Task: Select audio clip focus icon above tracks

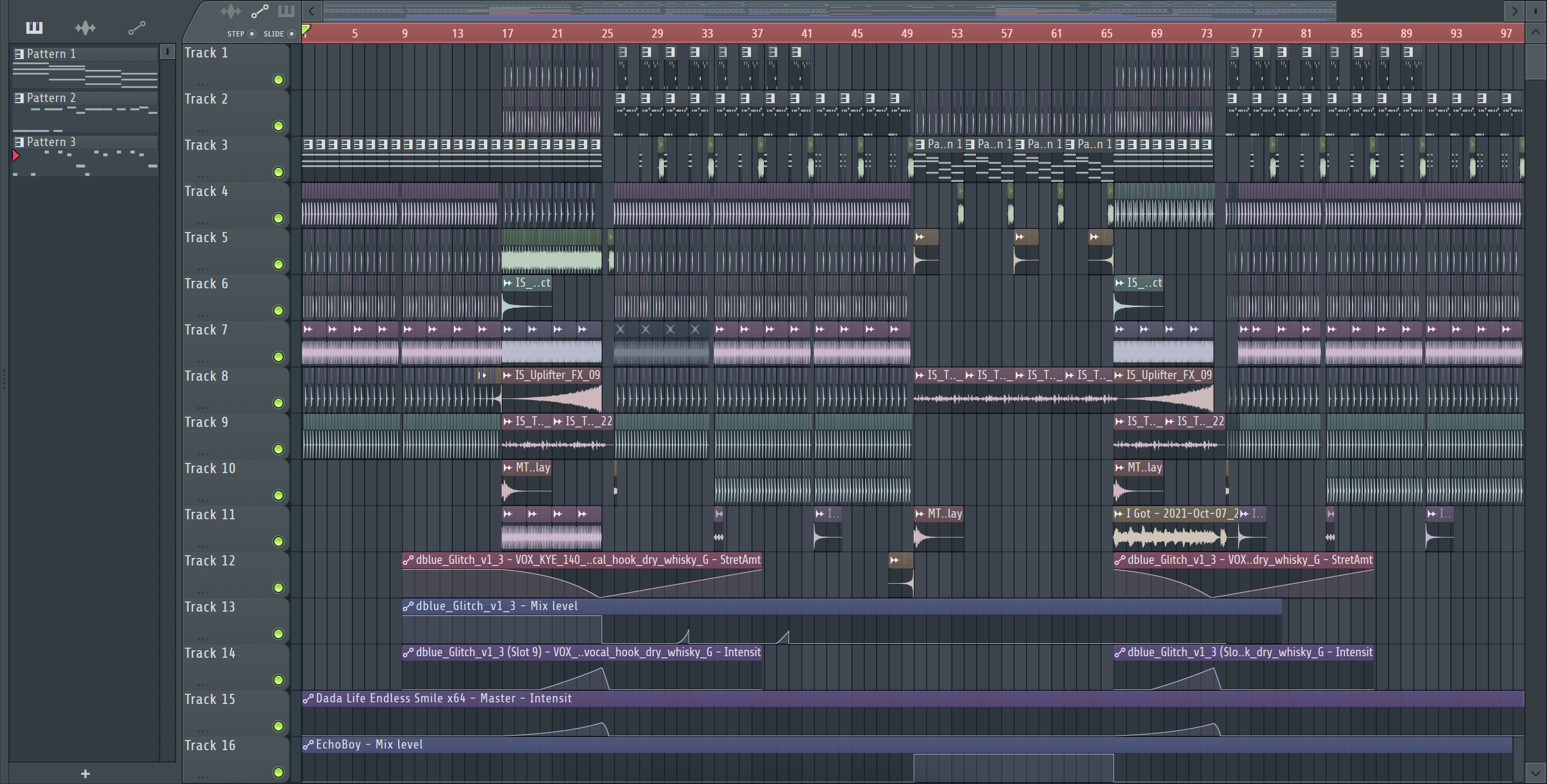Action: click(x=230, y=11)
